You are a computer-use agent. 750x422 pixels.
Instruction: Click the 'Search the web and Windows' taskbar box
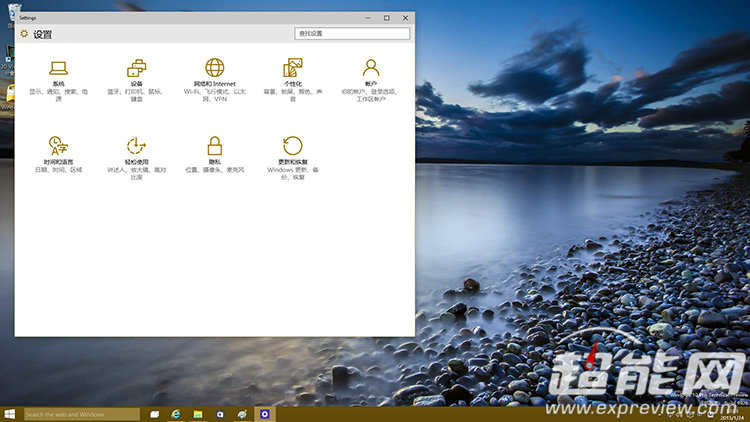pyautogui.click(x=81, y=414)
